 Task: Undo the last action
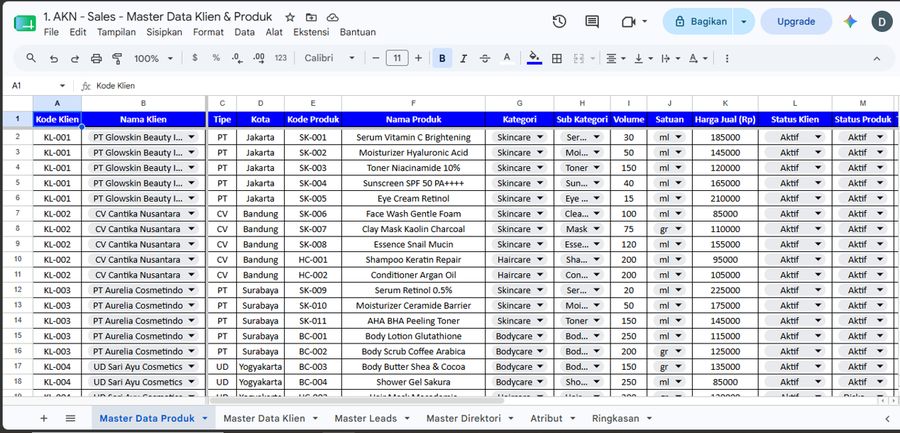pos(53,58)
